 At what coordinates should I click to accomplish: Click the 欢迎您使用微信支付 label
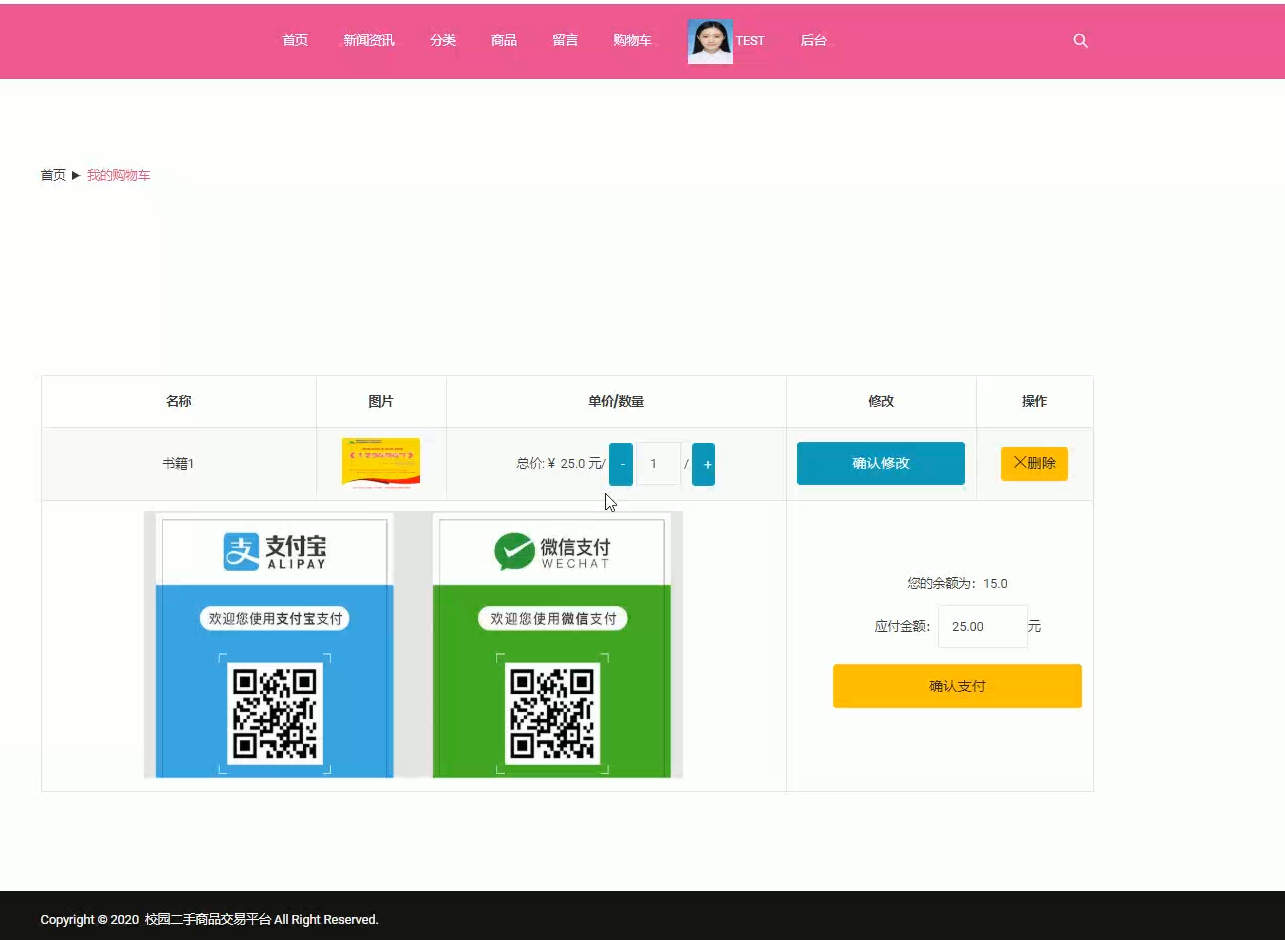[x=553, y=619]
